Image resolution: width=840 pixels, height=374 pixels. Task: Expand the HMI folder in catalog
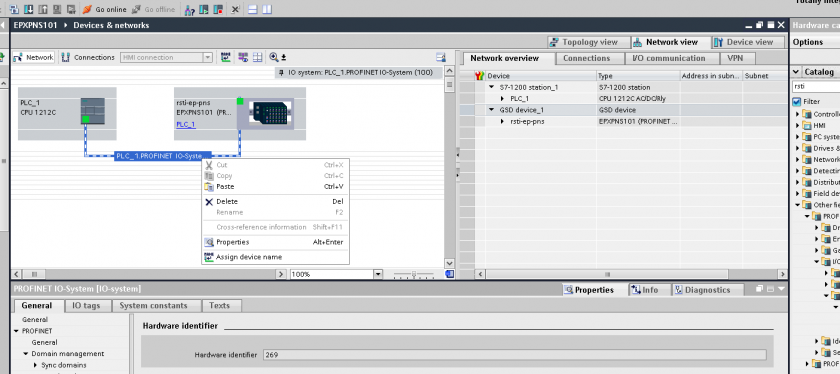click(798, 125)
